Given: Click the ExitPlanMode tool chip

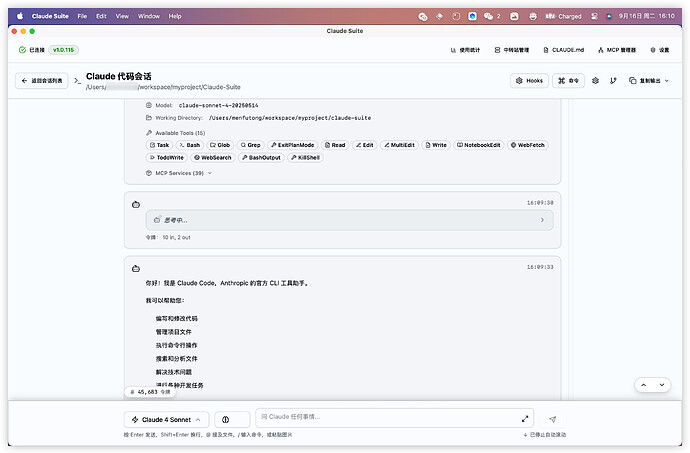Looking at the screenshot, I should coord(293,145).
